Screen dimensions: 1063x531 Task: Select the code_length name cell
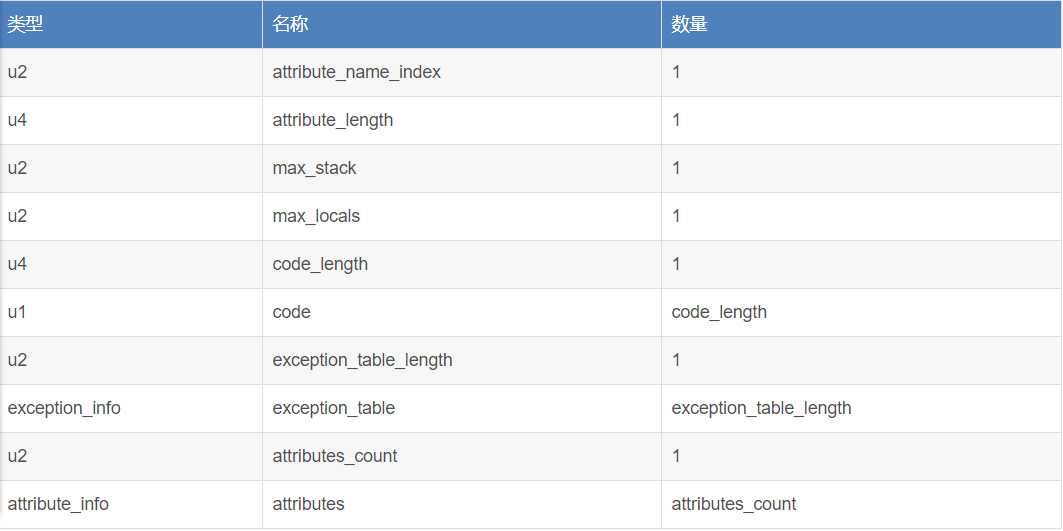tap(320, 264)
